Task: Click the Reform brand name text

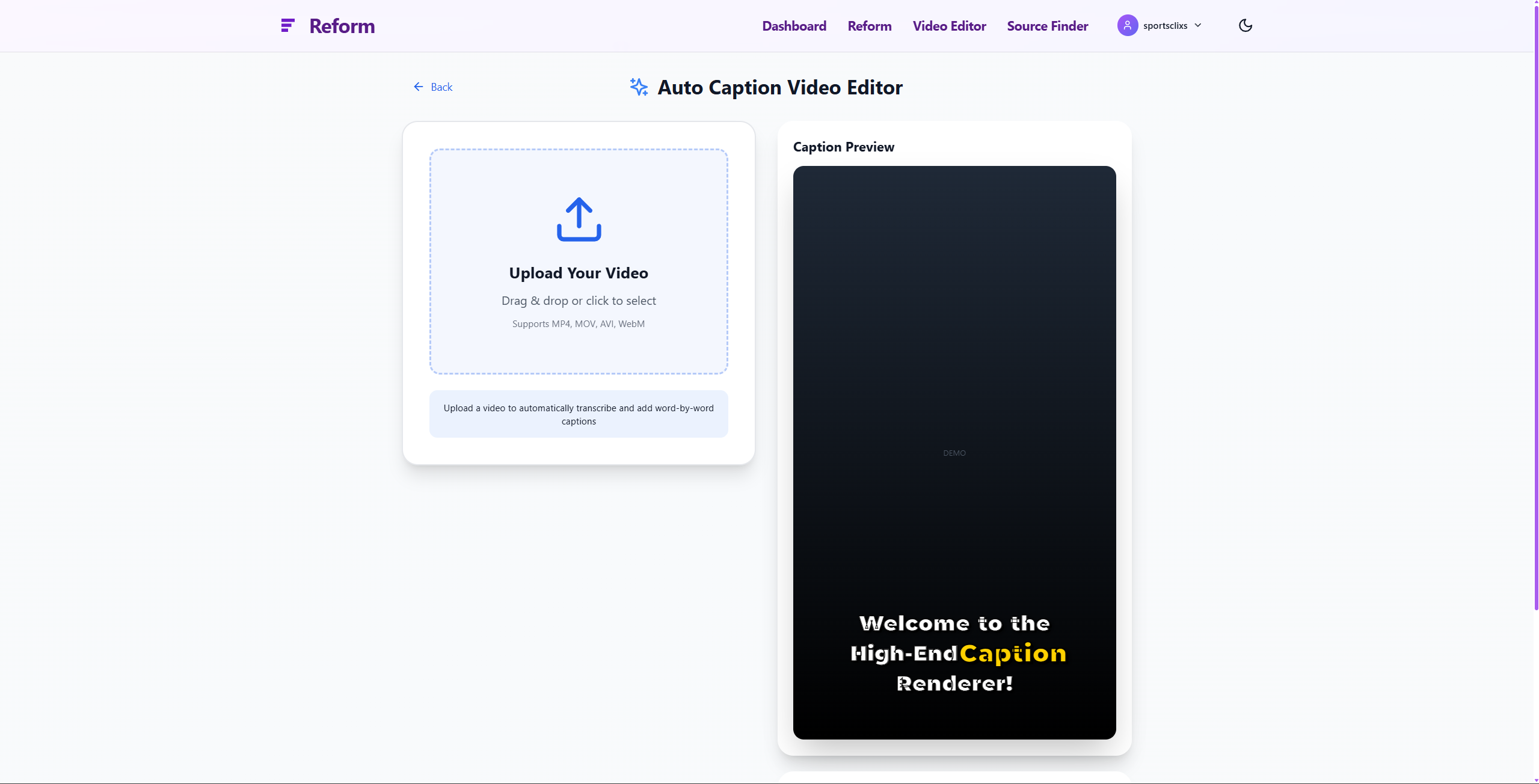Action: tap(342, 26)
